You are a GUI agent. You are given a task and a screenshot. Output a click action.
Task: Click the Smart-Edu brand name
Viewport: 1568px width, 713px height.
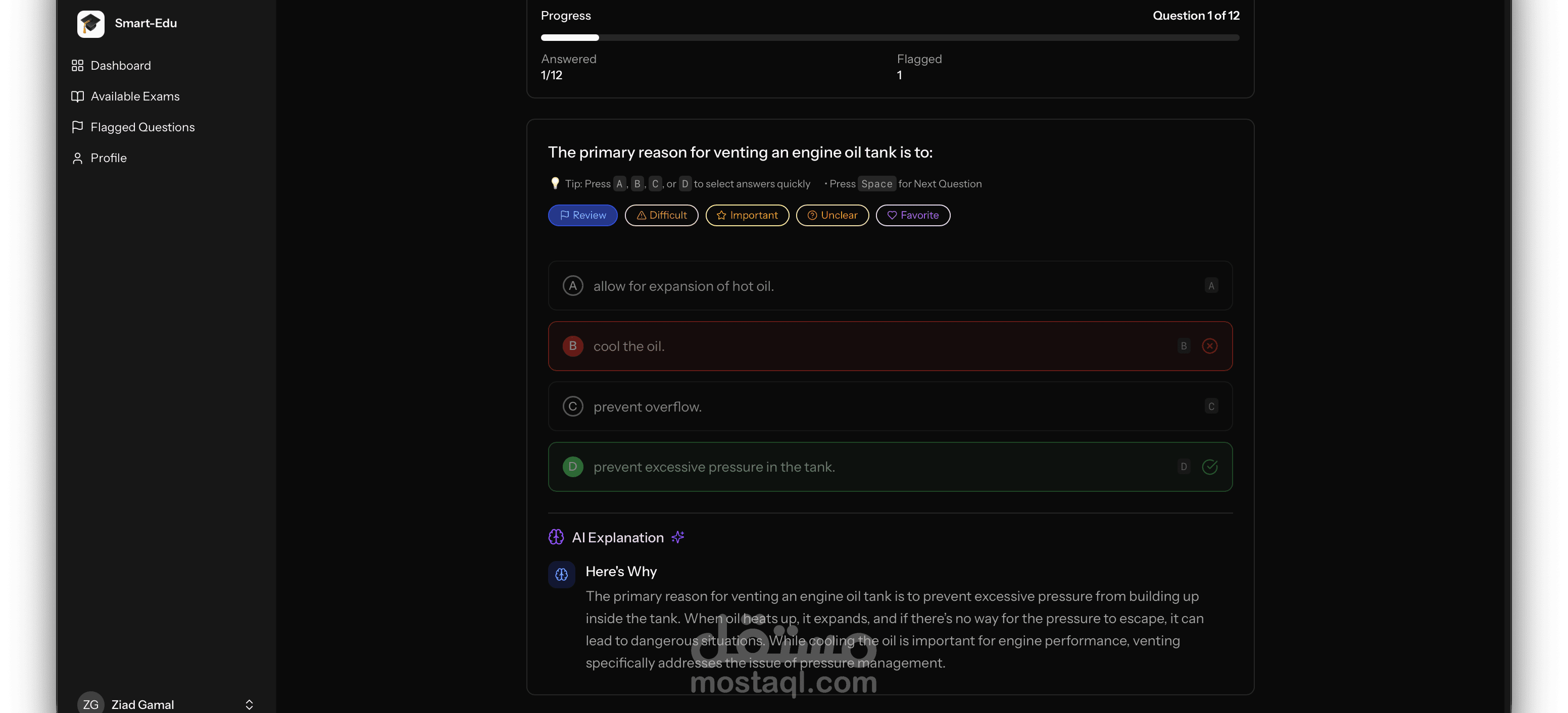tap(146, 23)
